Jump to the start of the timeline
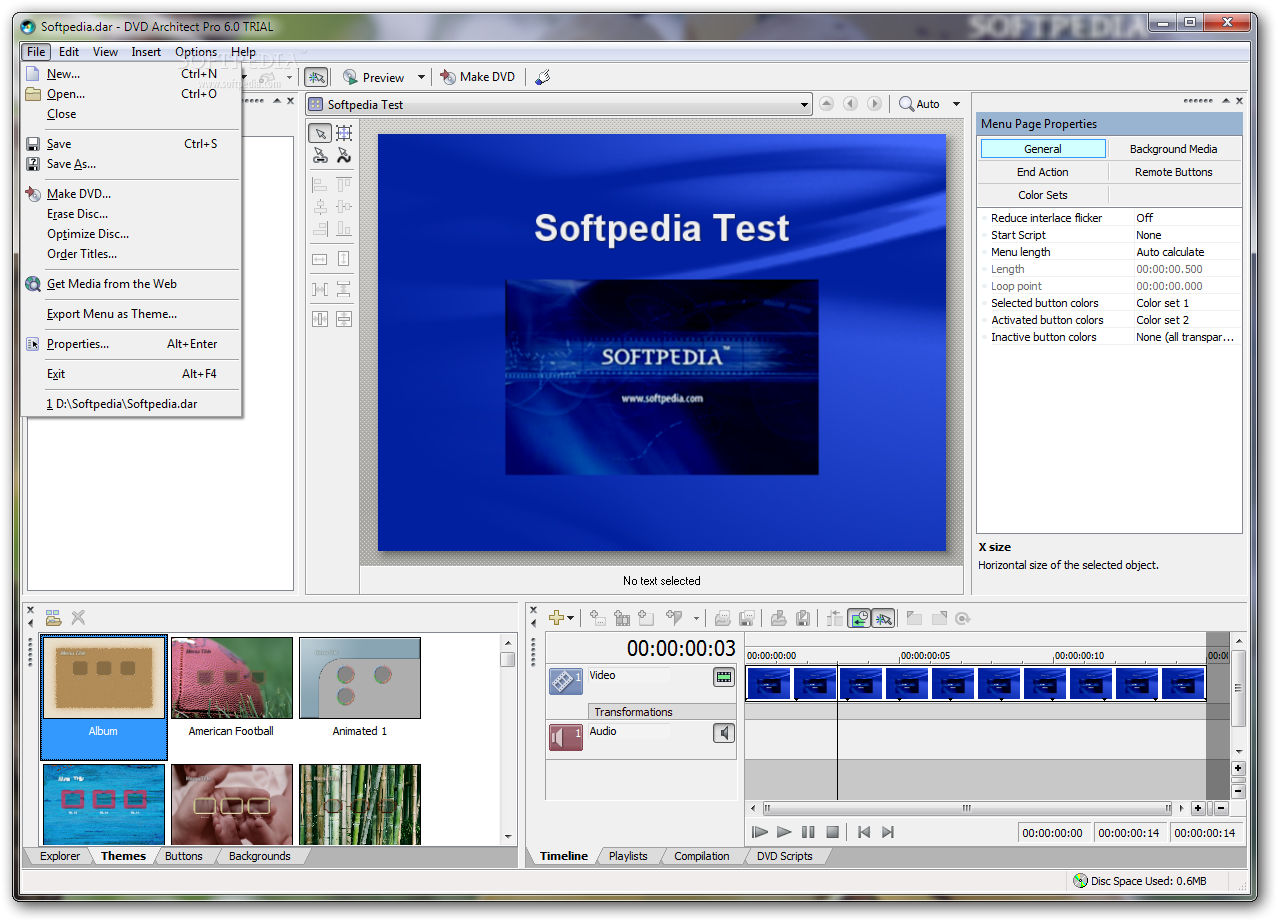The height and width of the screenshot is (922, 1278). [864, 832]
